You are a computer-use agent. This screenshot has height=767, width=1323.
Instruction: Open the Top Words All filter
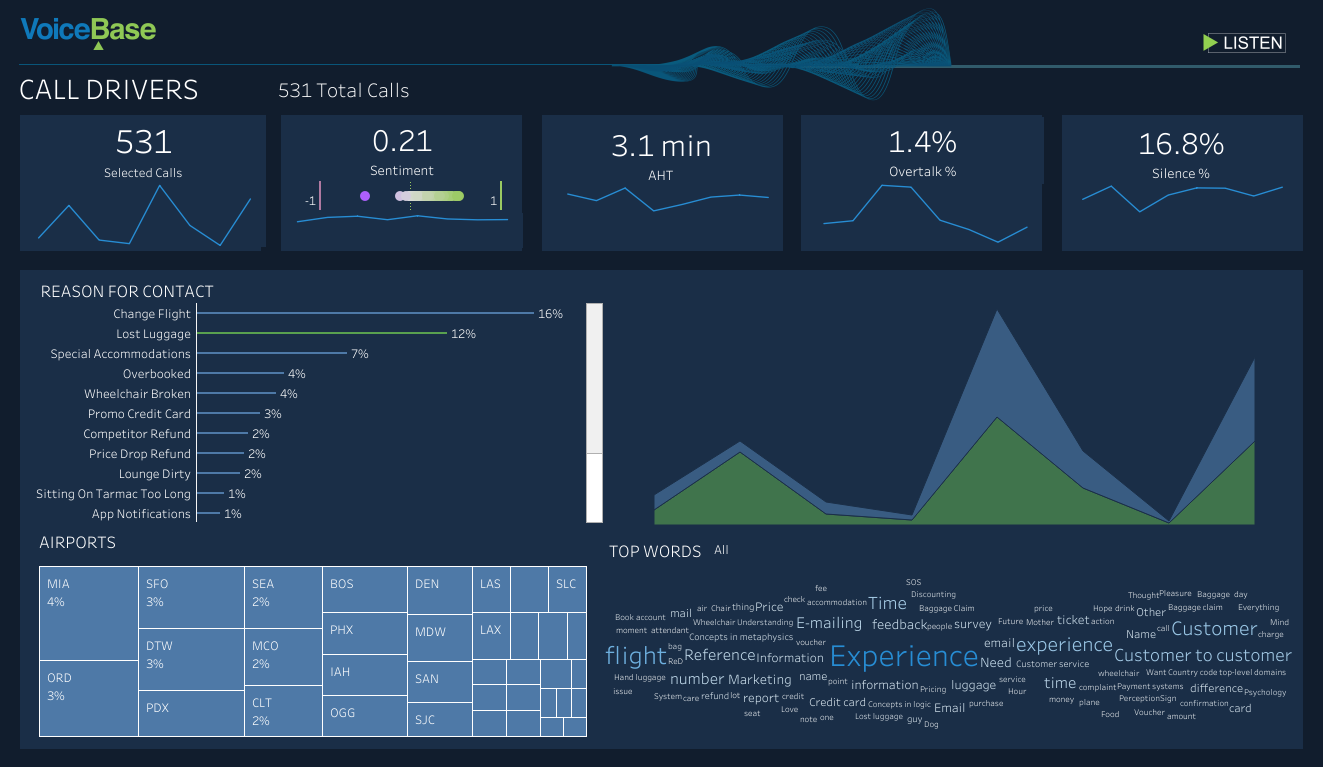[x=721, y=550]
